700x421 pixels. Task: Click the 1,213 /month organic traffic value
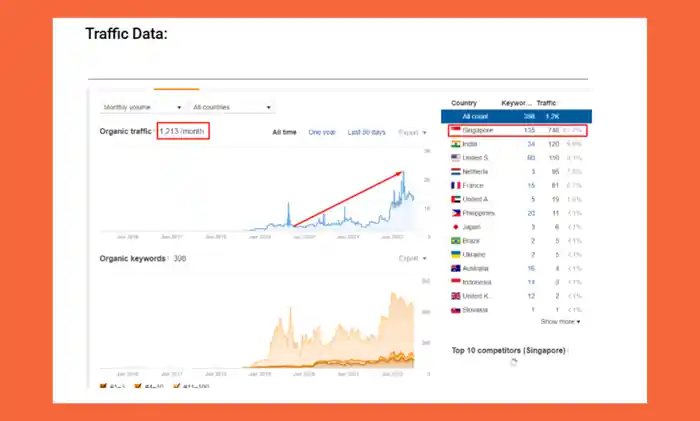point(182,131)
